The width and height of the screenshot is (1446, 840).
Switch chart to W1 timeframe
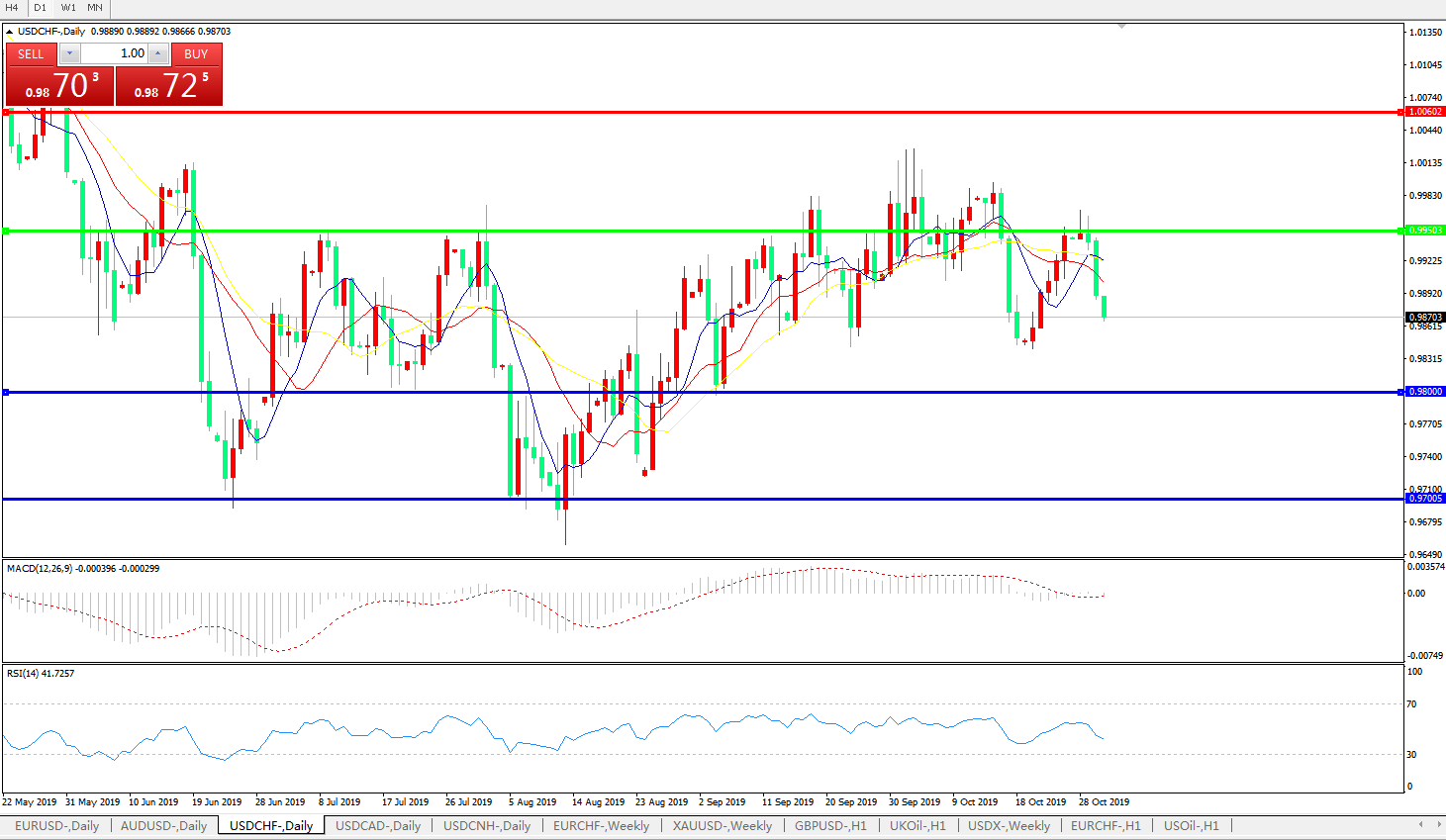click(68, 8)
